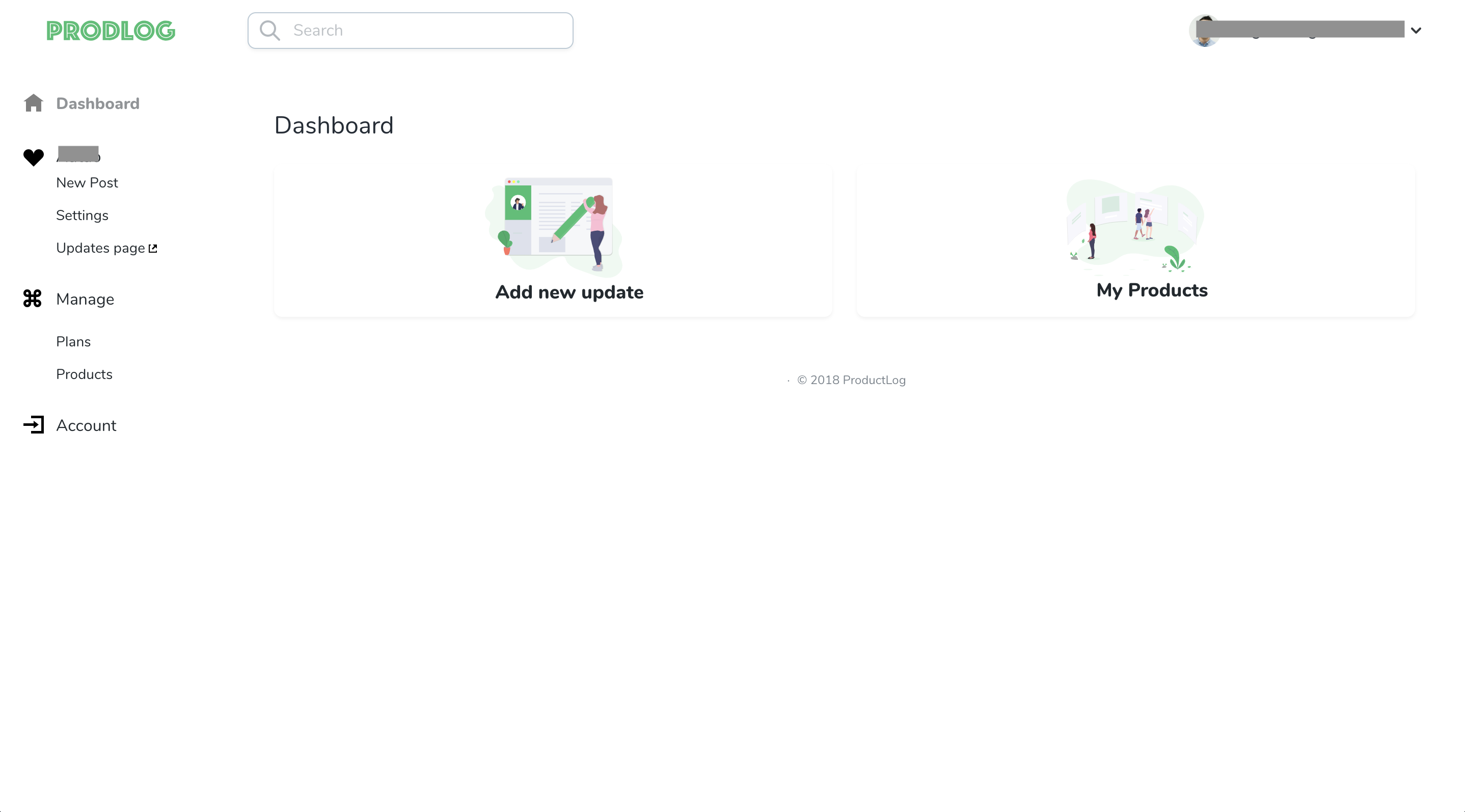Select Manage in the sidebar
This screenshot has height=812, width=1465.
click(85, 299)
